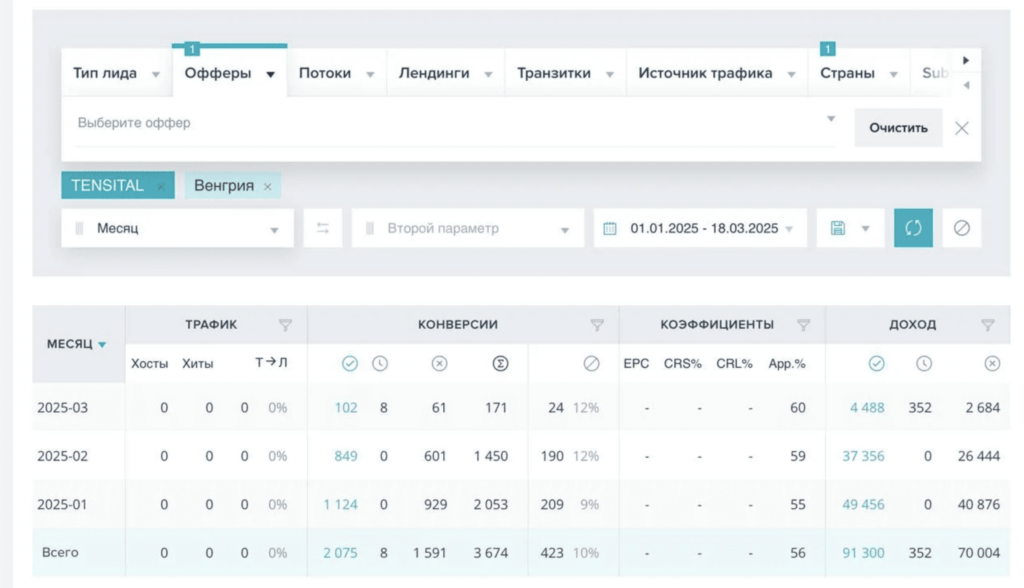Click the CRS% column header

[x=682, y=364]
